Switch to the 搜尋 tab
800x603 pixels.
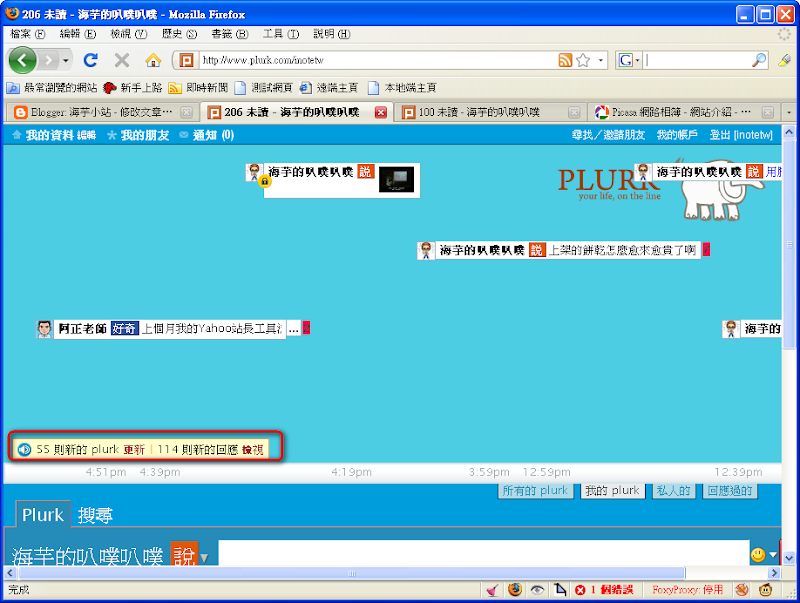[x=95, y=515]
